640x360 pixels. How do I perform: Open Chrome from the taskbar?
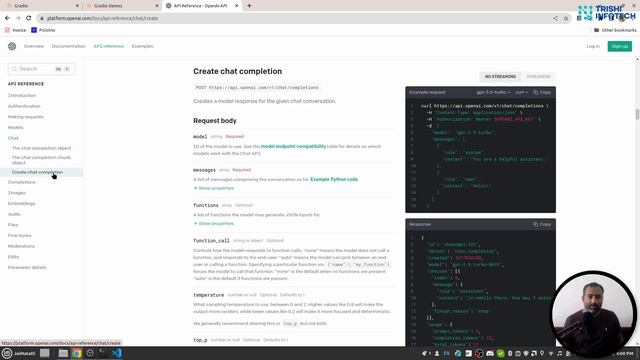tap(77, 353)
